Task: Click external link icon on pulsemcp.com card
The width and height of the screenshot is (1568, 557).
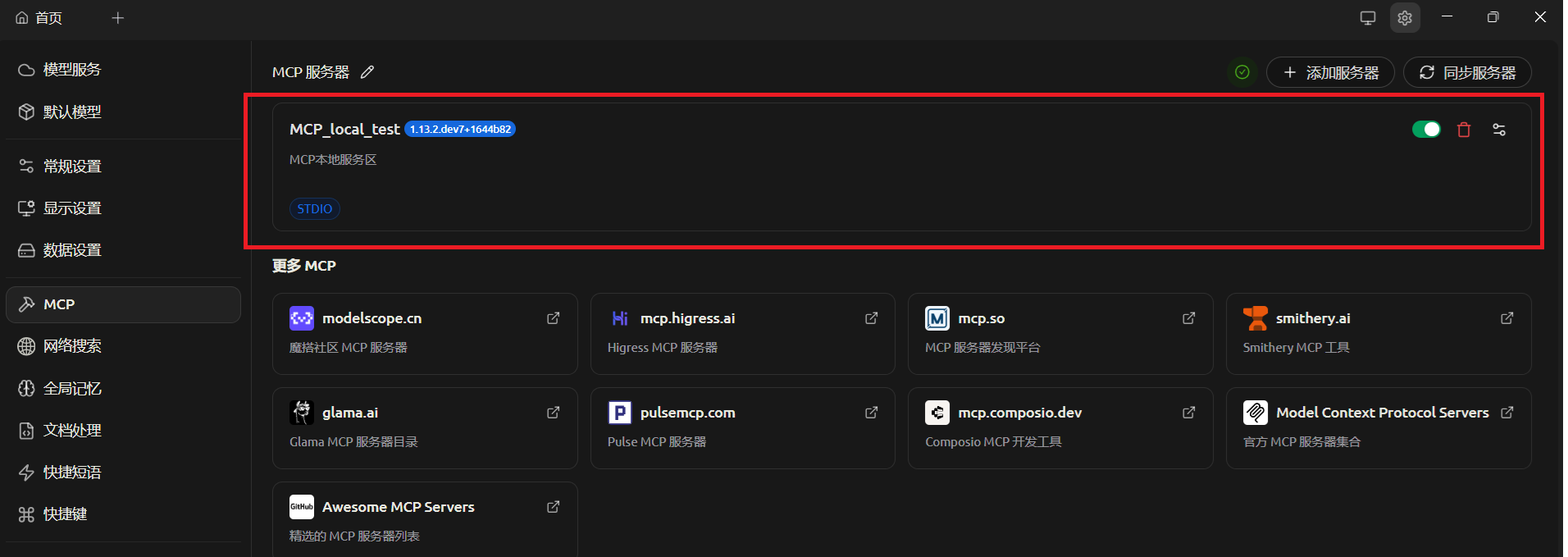Action: coord(872,413)
